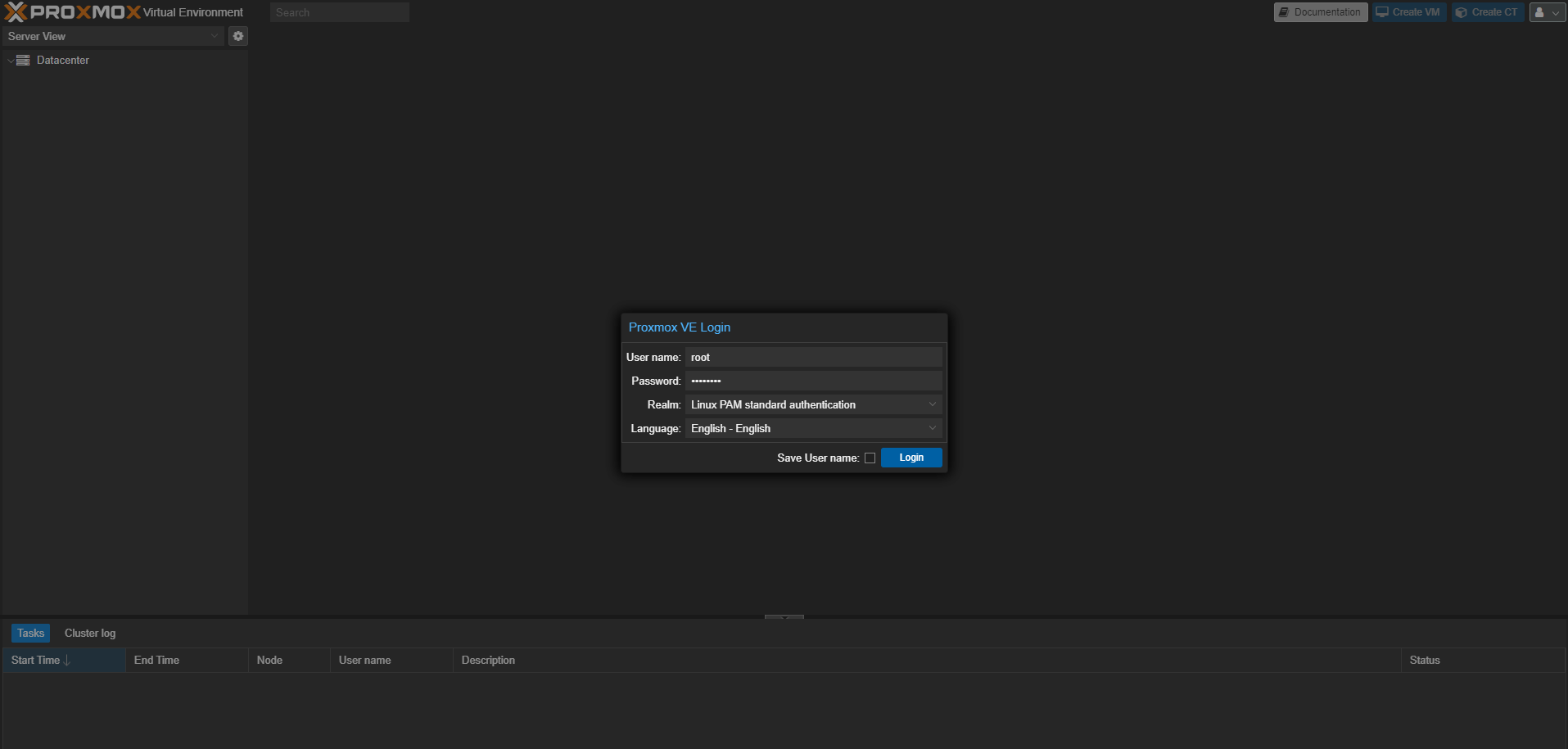This screenshot has width=1568, height=749.
Task: Click the Proxmox logo
Action: [72, 12]
